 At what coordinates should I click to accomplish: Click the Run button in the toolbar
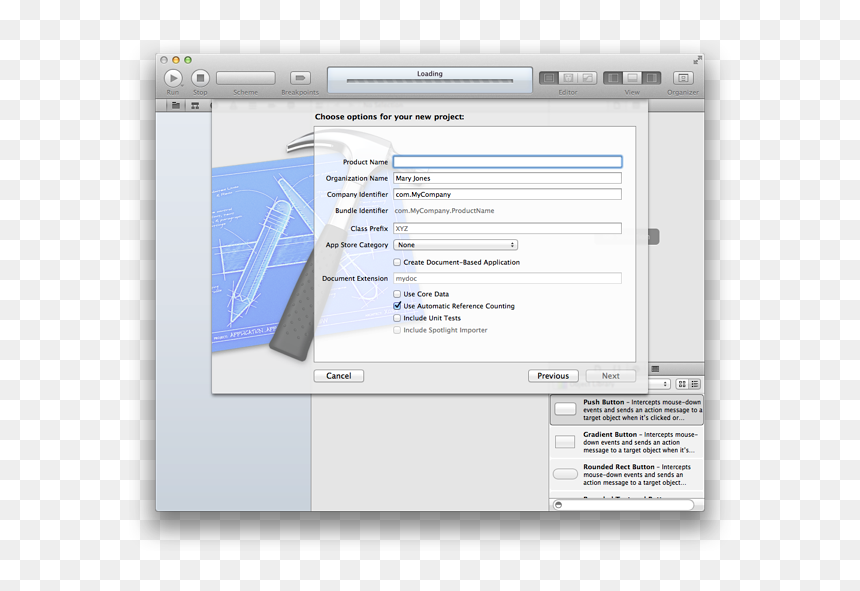pos(173,78)
